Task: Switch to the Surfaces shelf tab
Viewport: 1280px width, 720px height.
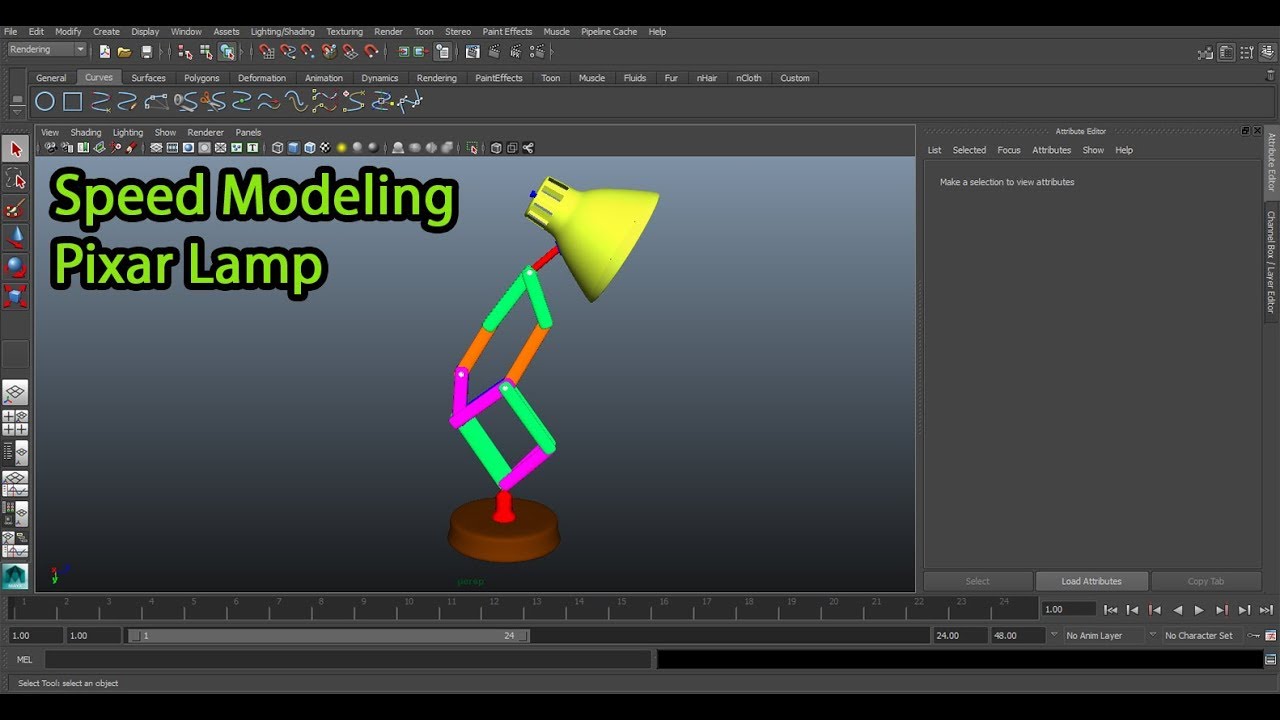Action: (148, 78)
